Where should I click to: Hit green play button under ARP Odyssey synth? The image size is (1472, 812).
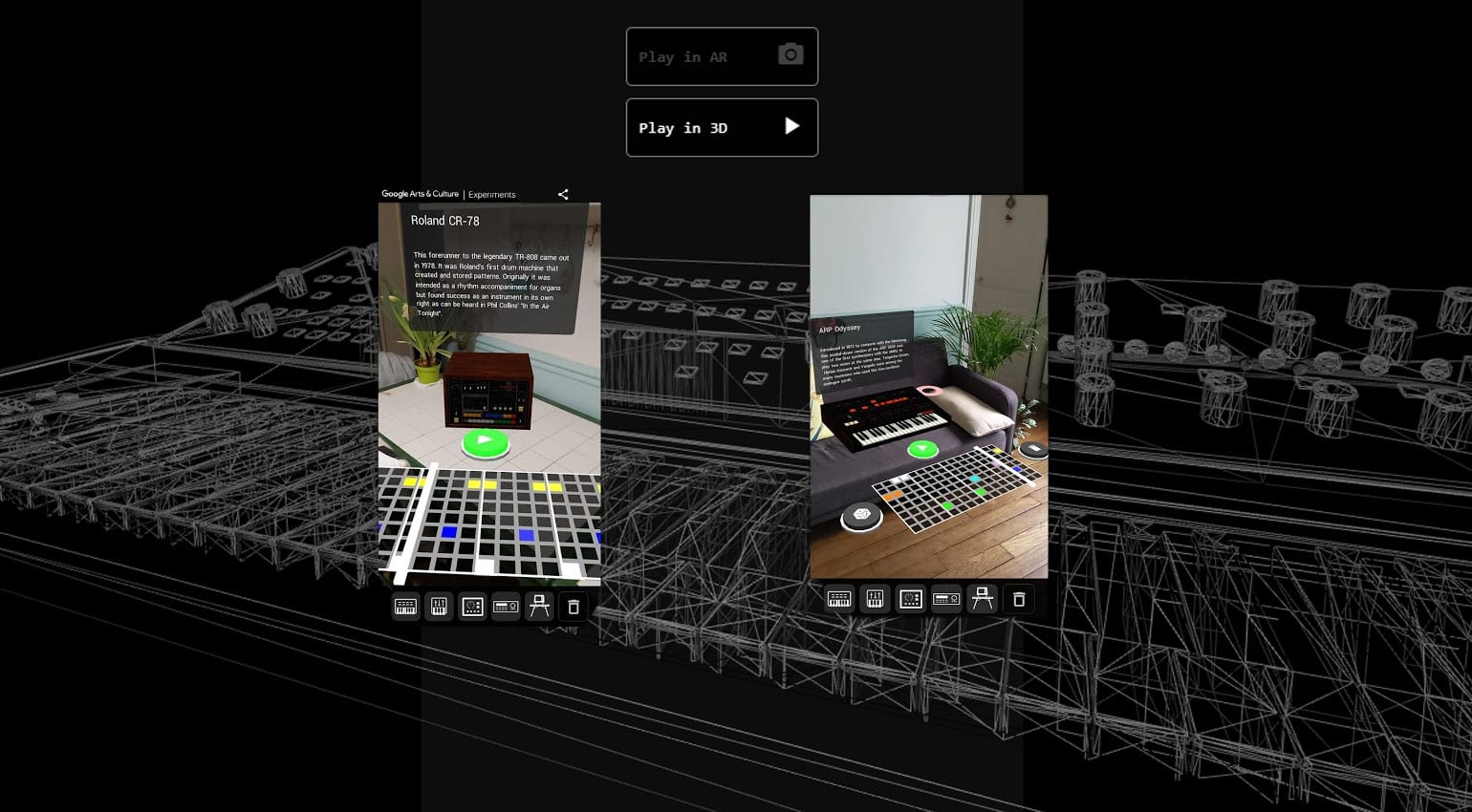coord(922,448)
